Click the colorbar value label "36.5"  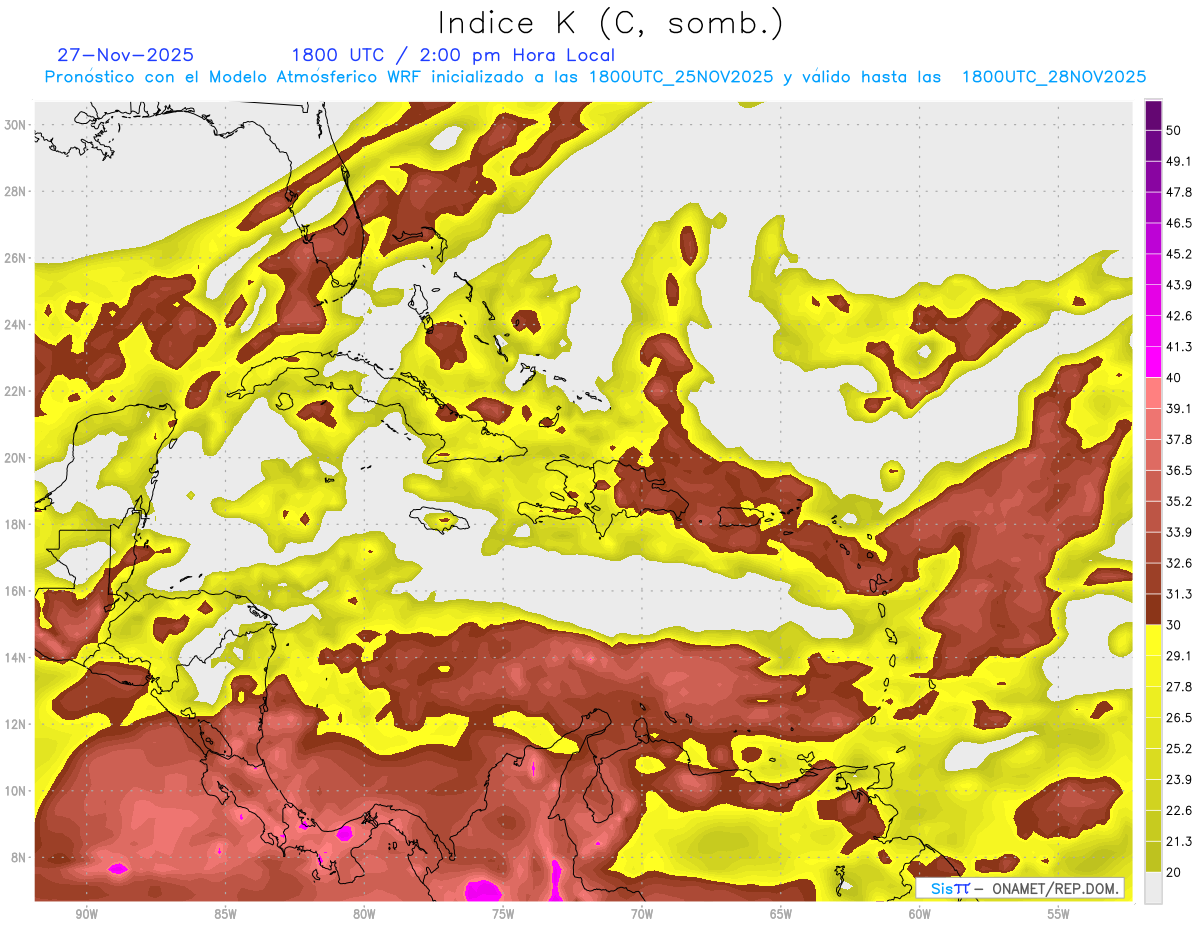1179,470
